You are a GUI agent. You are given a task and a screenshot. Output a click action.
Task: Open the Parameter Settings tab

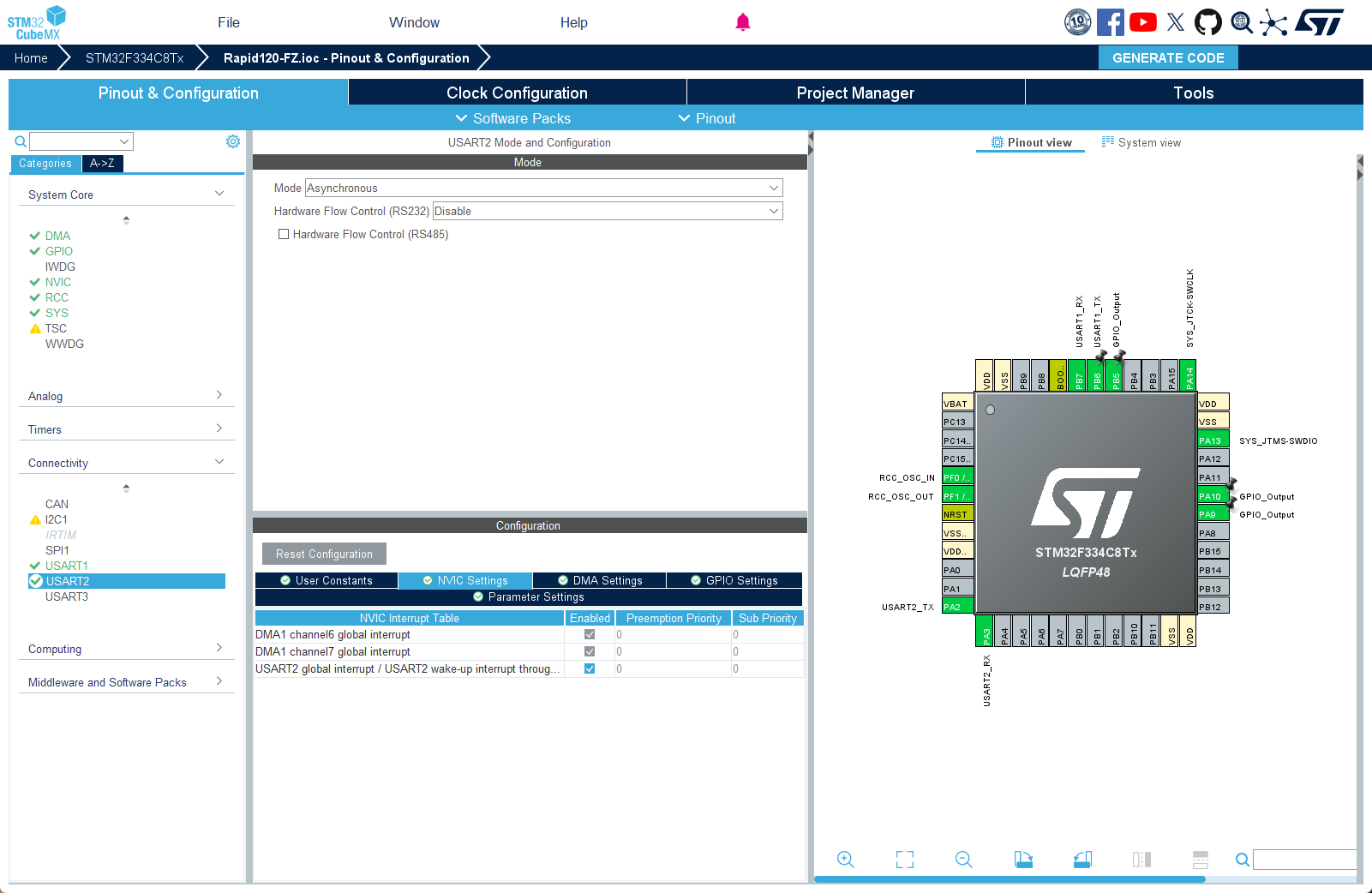click(x=528, y=596)
